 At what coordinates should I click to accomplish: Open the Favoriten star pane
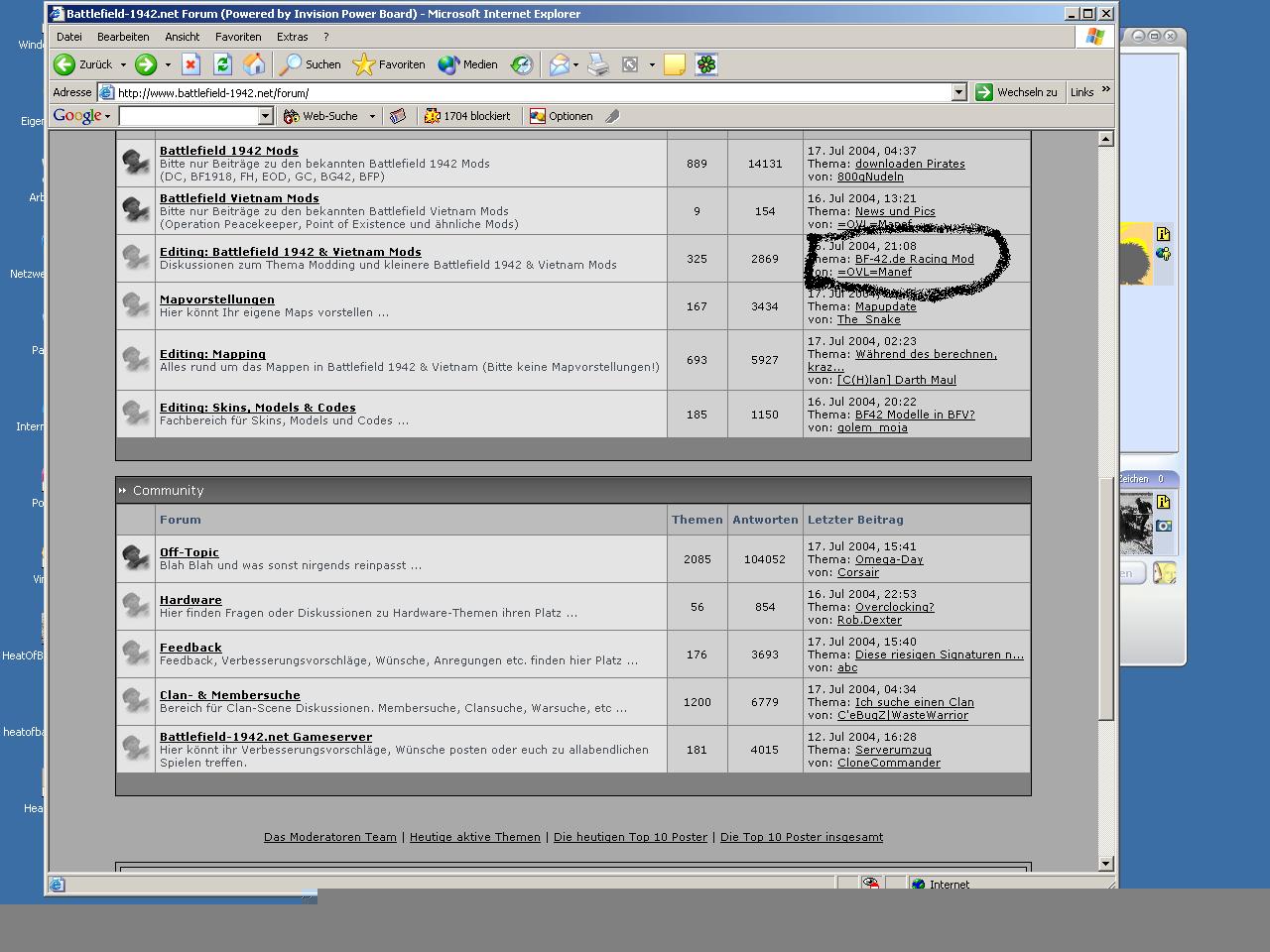point(389,64)
